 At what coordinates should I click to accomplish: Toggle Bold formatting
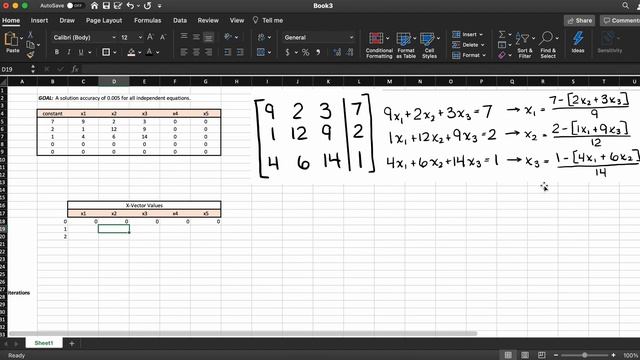pos(57,52)
